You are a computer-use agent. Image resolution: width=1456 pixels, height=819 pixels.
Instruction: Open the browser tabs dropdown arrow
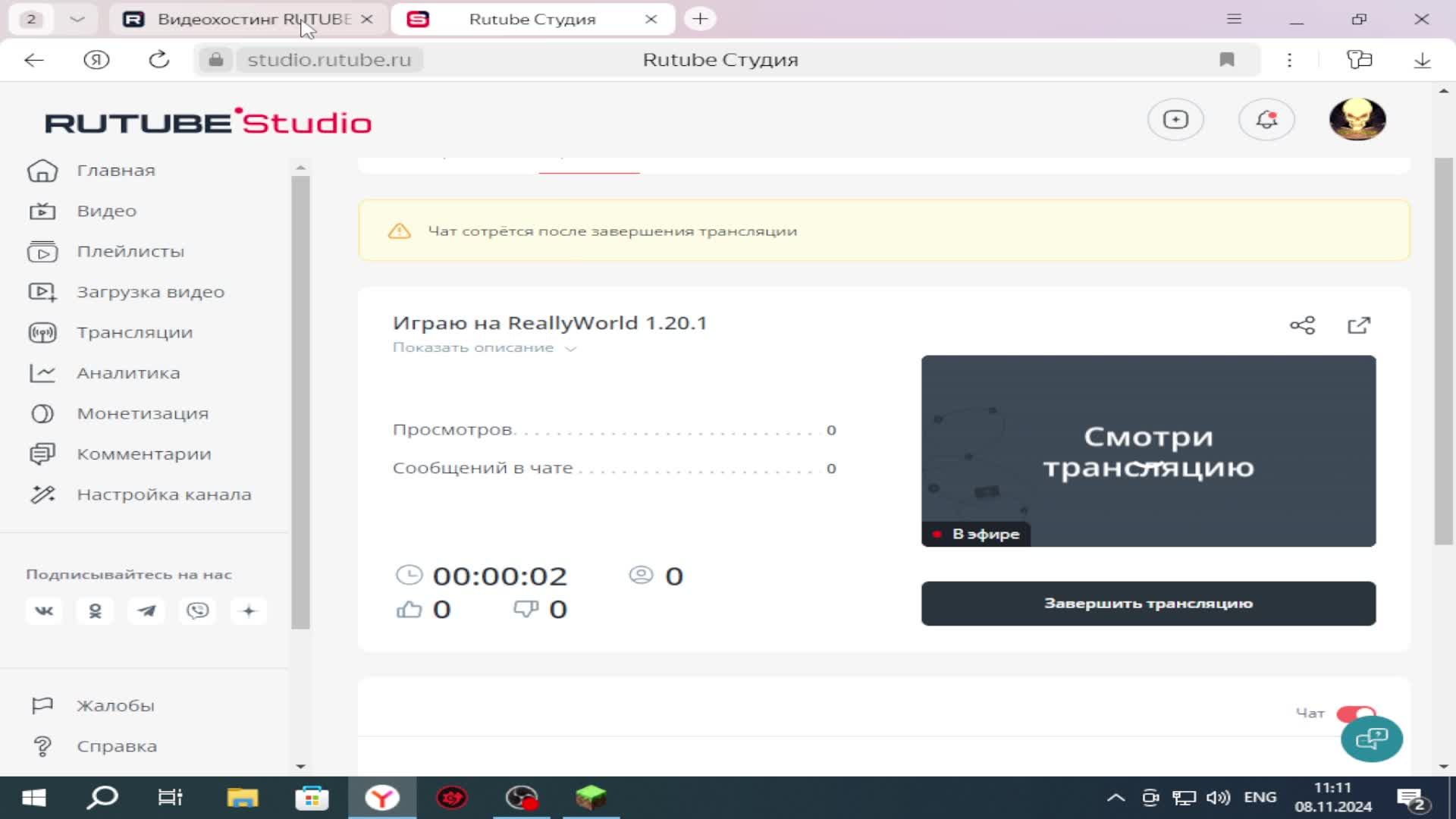(77, 19)
